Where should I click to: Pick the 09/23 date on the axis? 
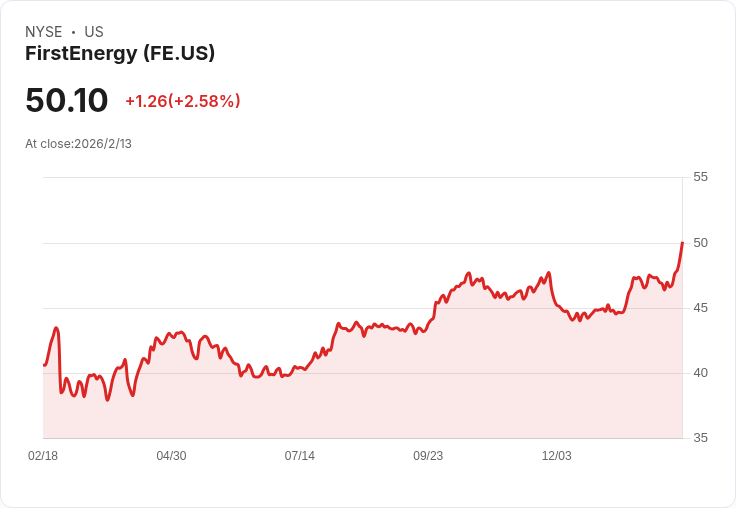pos(428,456)
